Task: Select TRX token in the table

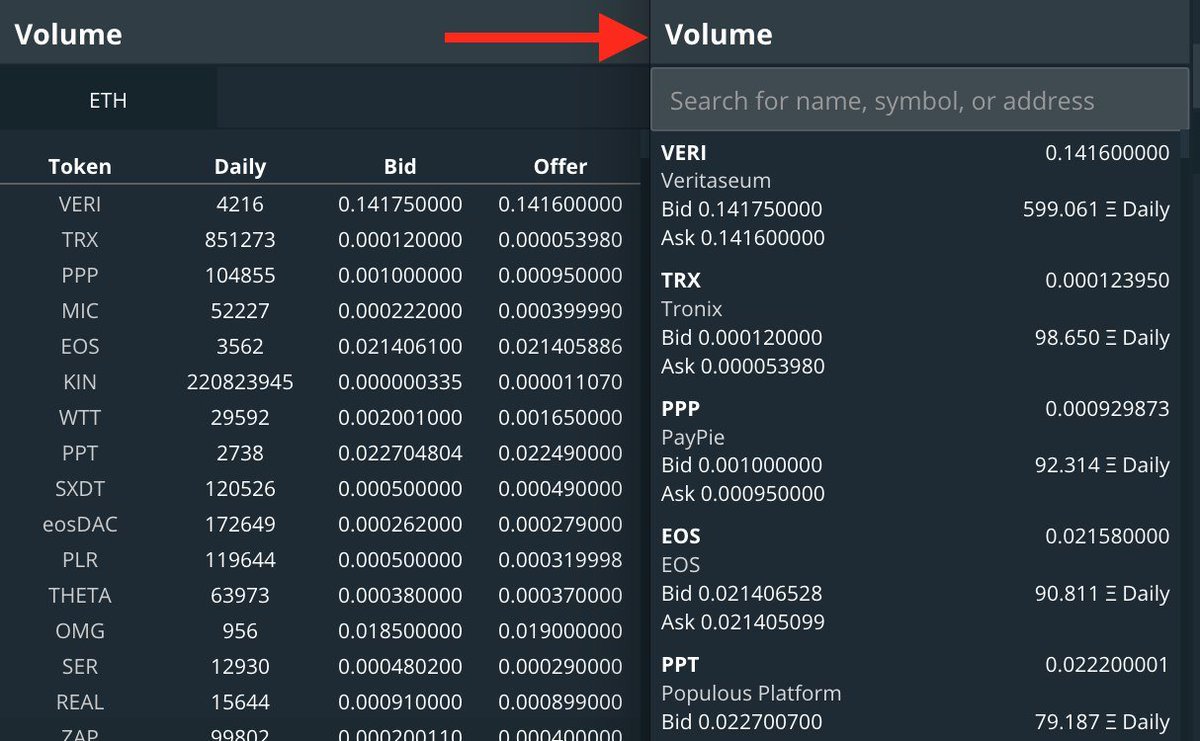Action: [x=80, y=240]
